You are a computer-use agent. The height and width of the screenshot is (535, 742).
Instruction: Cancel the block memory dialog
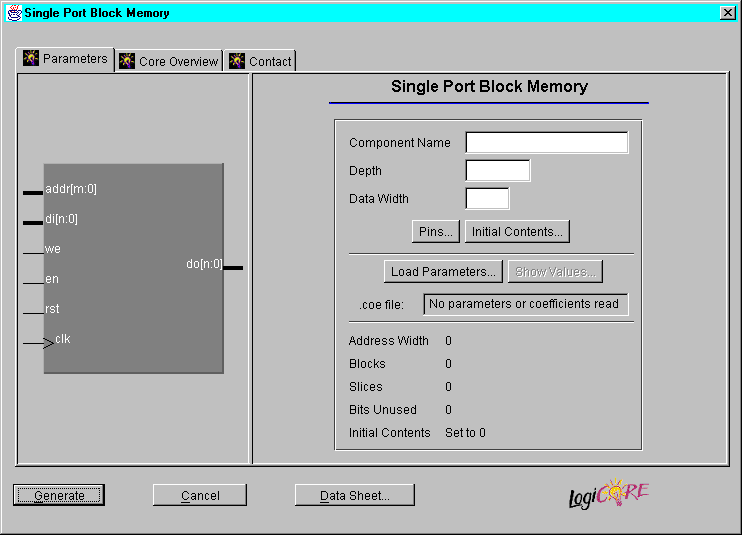click(200, 495)
